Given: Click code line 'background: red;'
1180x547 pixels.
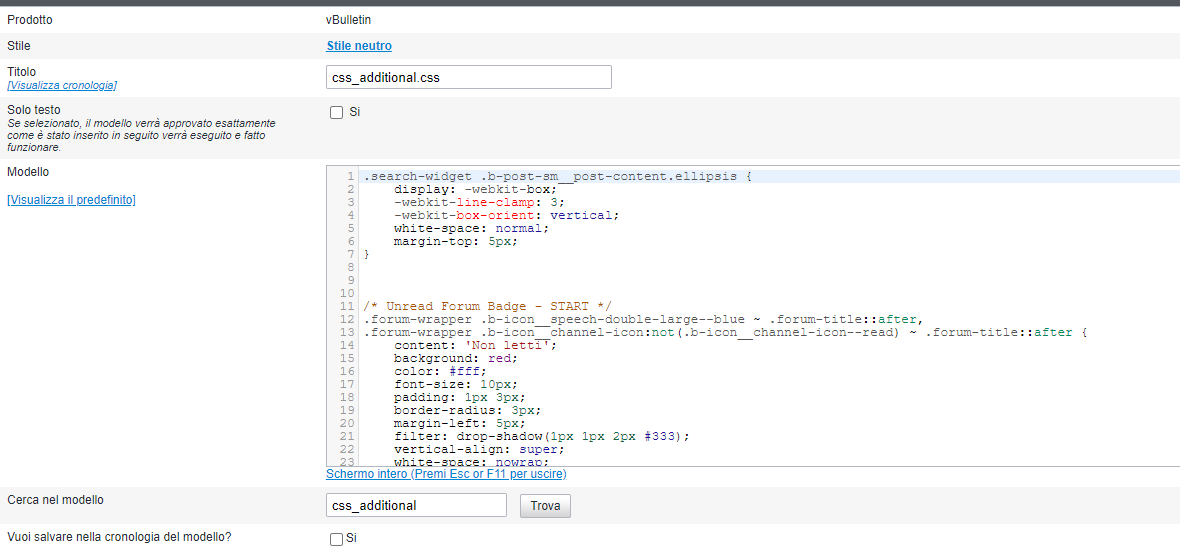Looking at the screenshot, I should point(456,358).
